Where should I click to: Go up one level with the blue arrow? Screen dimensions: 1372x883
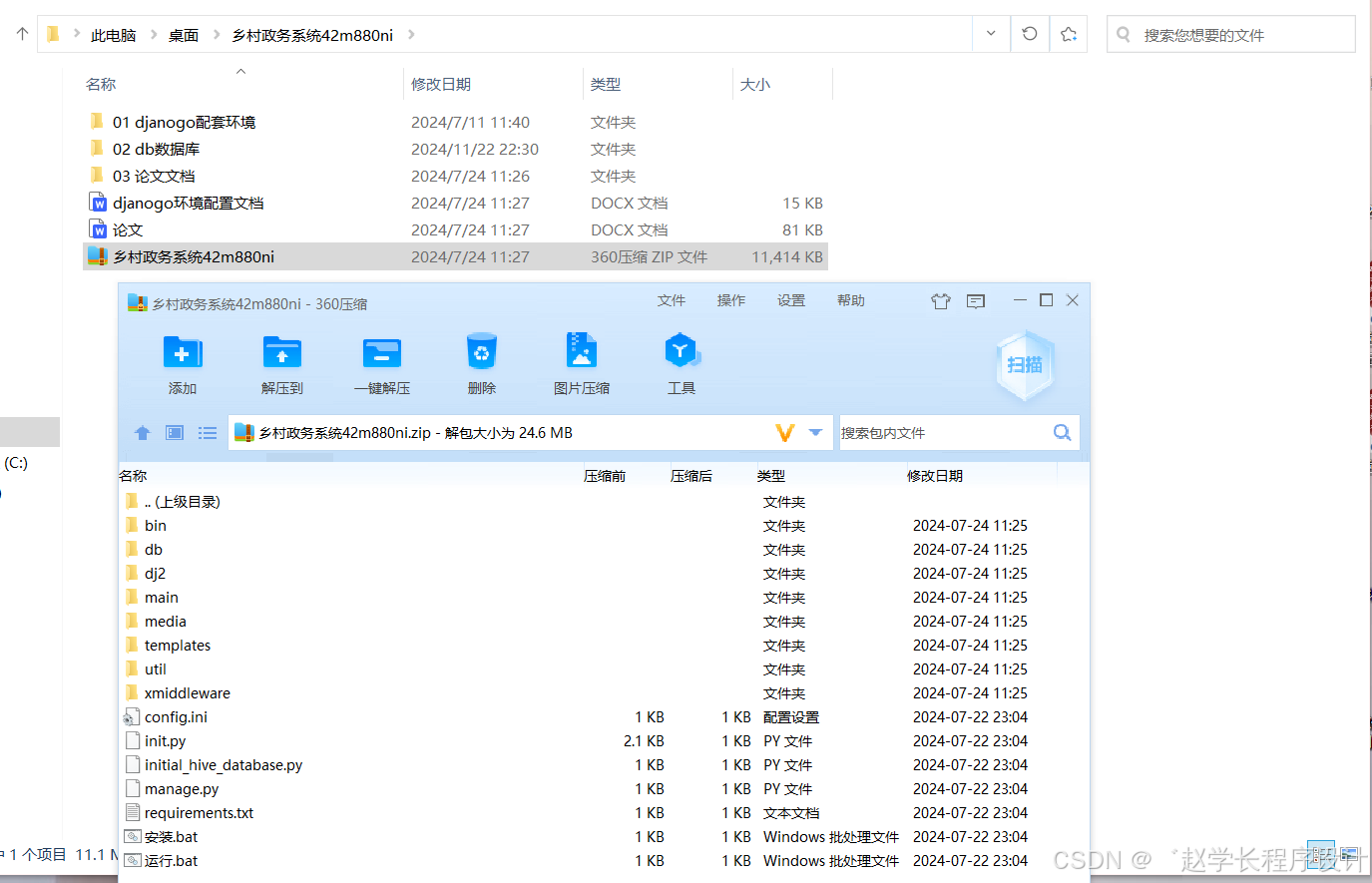[x=143, y=433]
